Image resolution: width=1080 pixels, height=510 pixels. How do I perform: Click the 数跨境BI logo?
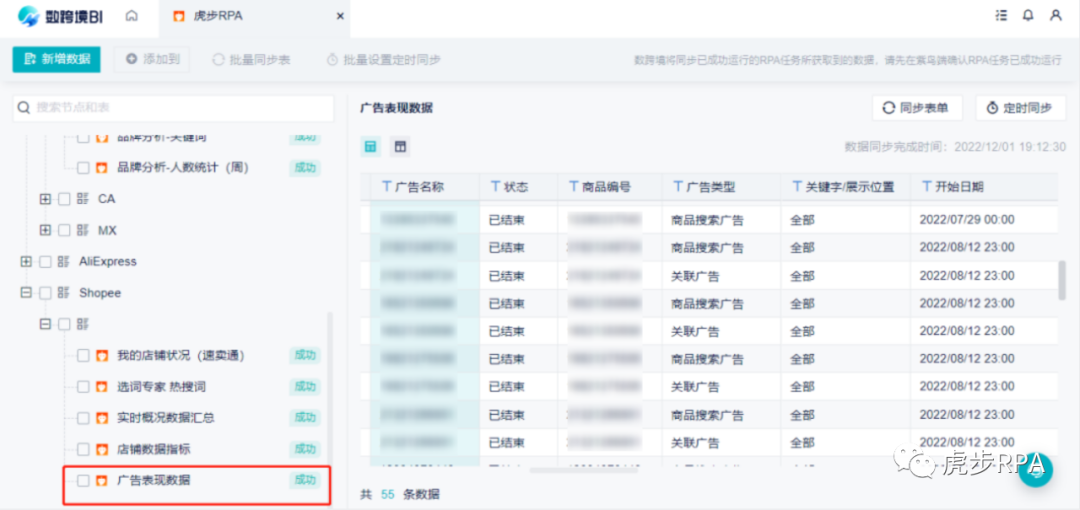point(61,16)
